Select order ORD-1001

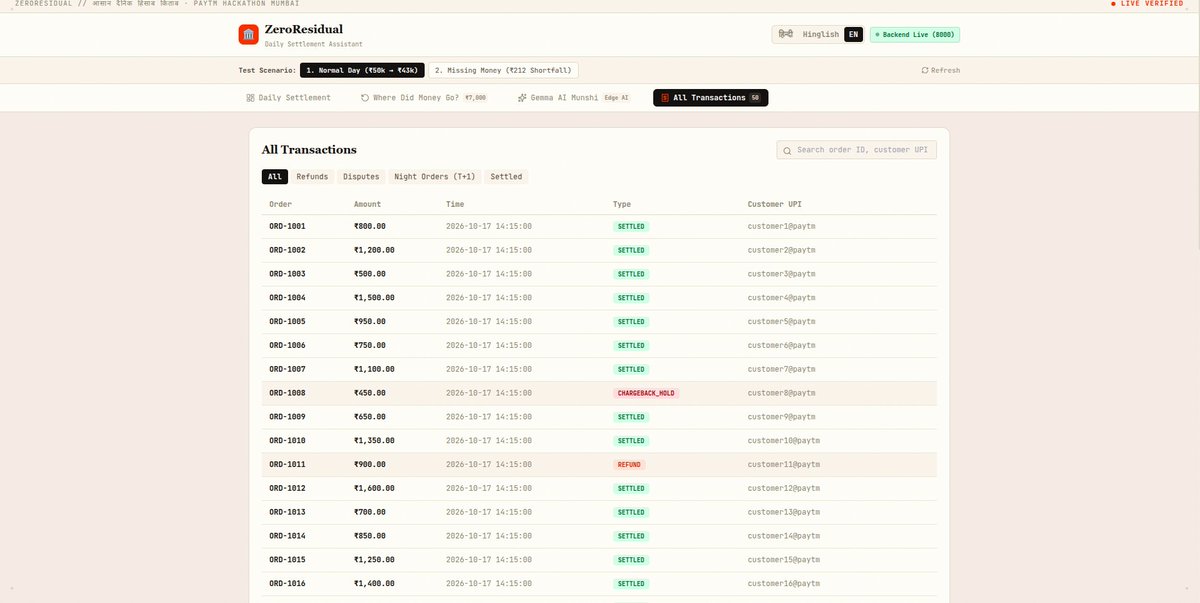pyautogui.click(x=599, y=226)
